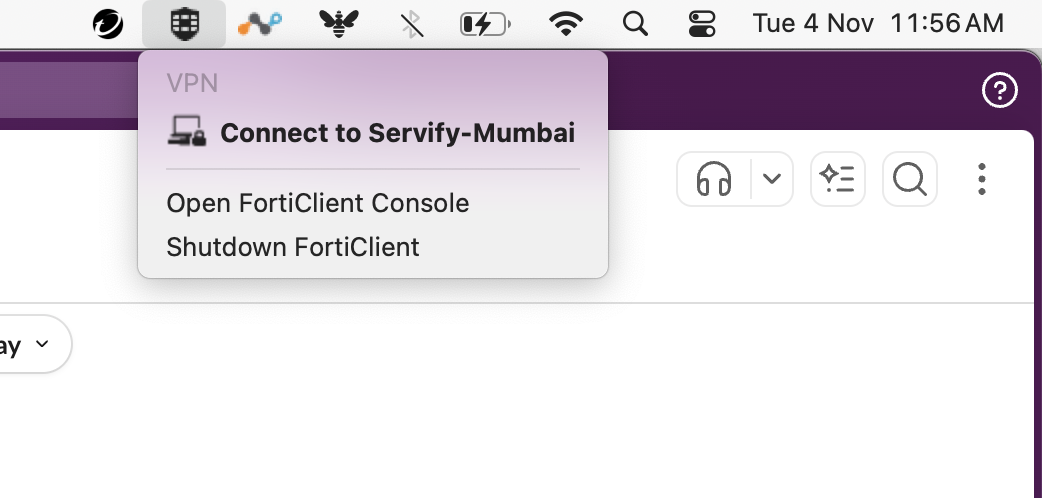
Task: Click the search magnifier button in channel header
Action: 910,180
